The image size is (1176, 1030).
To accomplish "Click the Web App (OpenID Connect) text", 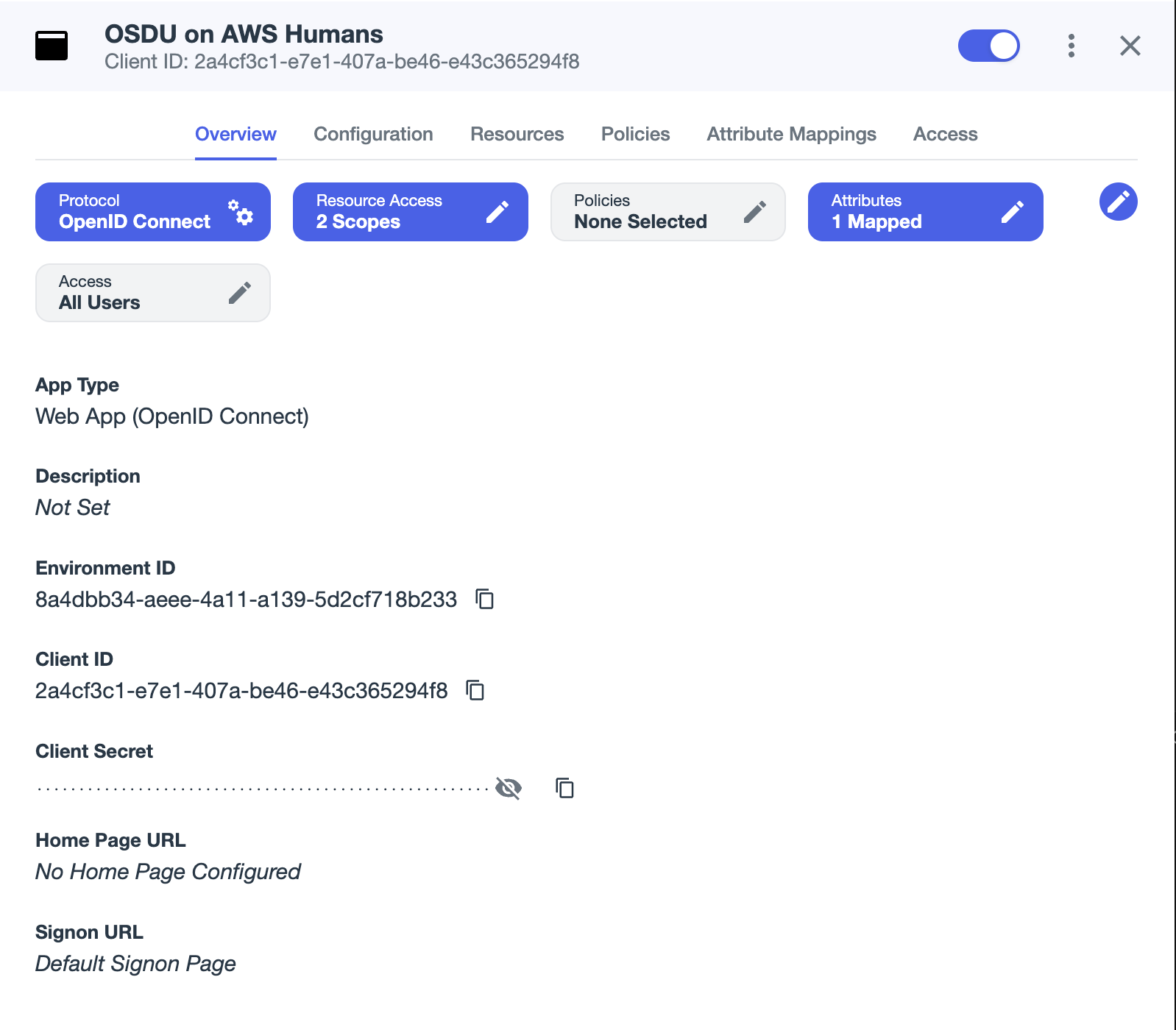I will tap(172, 416).
